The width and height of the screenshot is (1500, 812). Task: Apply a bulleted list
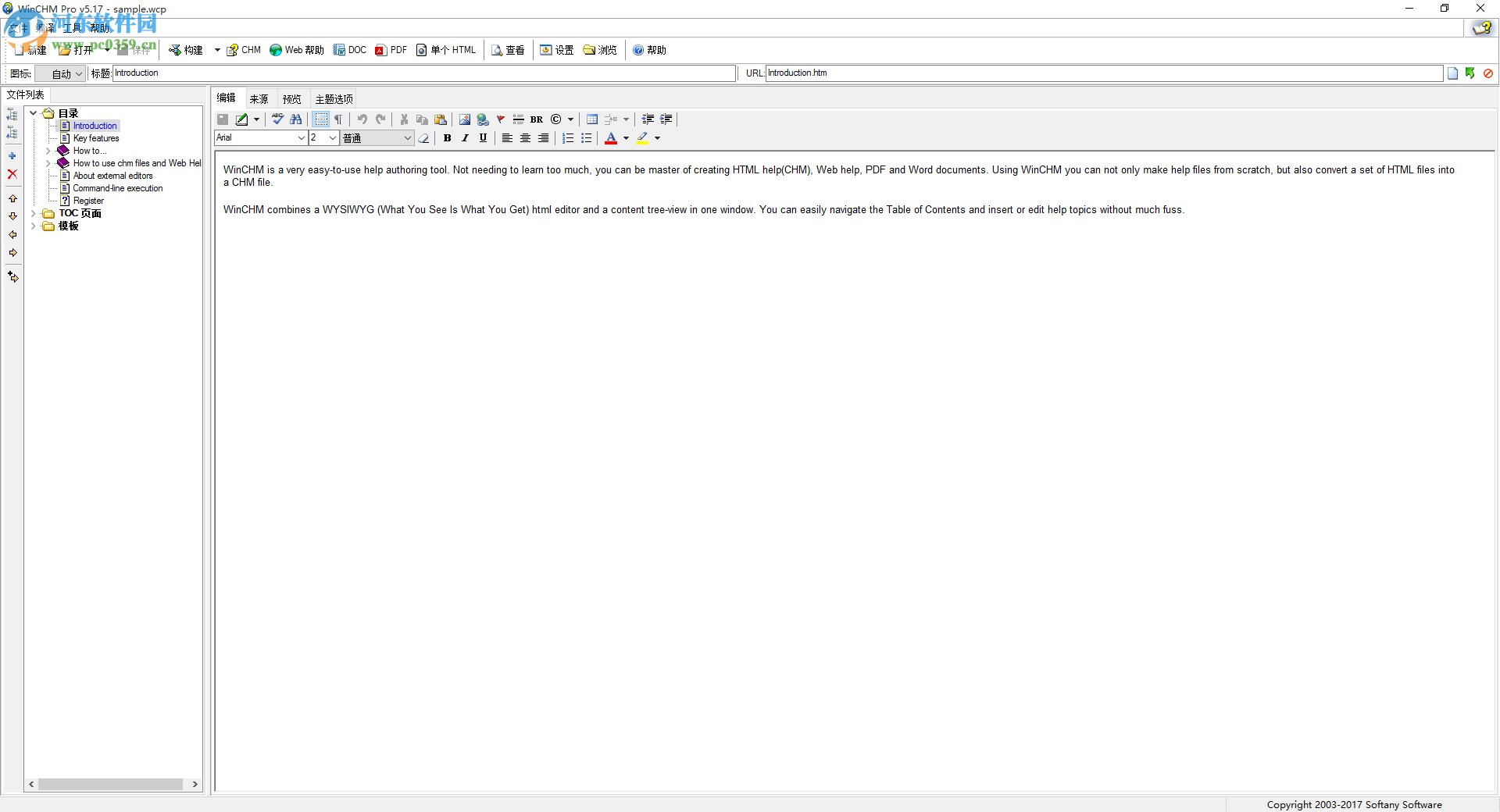(586, 138)
